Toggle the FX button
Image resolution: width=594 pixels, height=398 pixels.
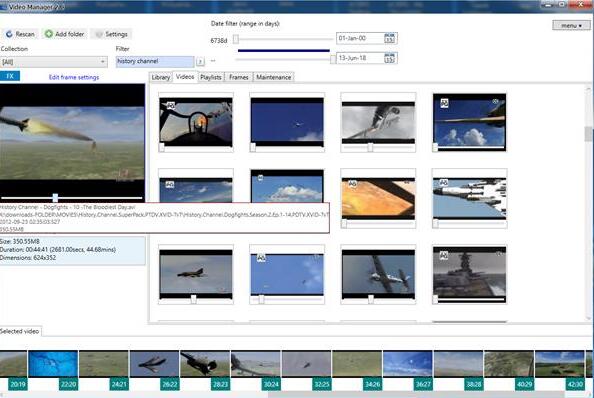[x=10, y=76]
